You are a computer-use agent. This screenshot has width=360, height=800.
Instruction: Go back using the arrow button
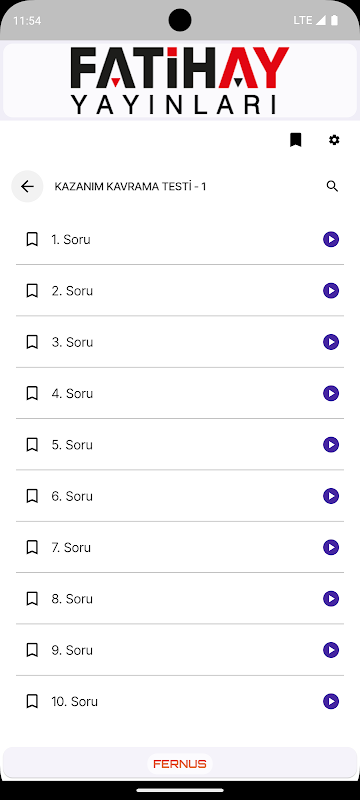27,186
